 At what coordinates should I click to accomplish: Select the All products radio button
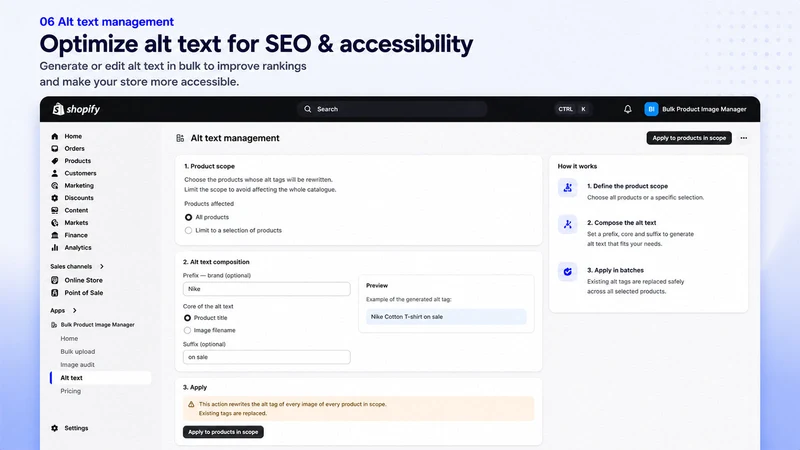pyautogui.click(x=188, y=217)
